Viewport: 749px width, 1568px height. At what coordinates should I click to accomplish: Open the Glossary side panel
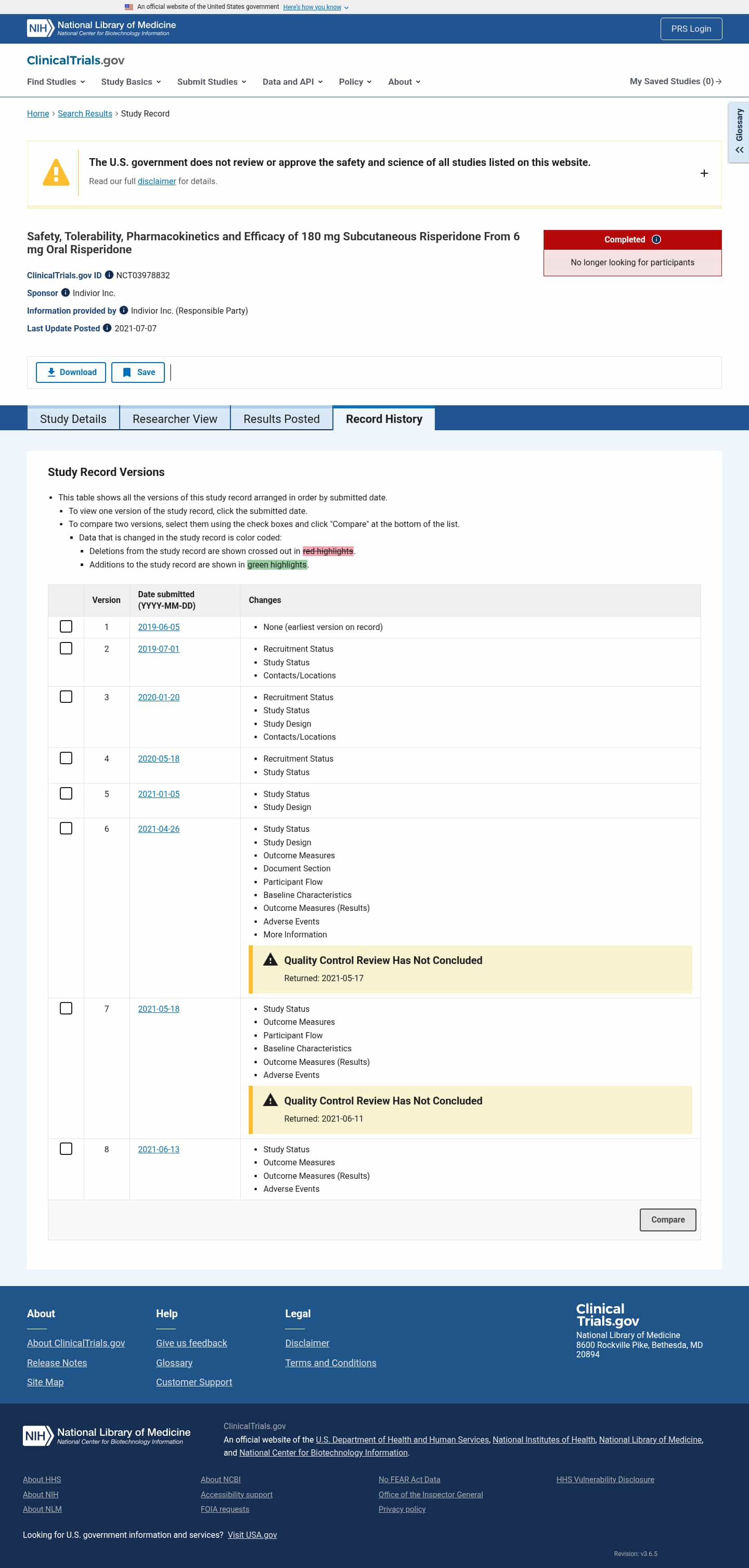pyautogui.click(x=739, y=132)
